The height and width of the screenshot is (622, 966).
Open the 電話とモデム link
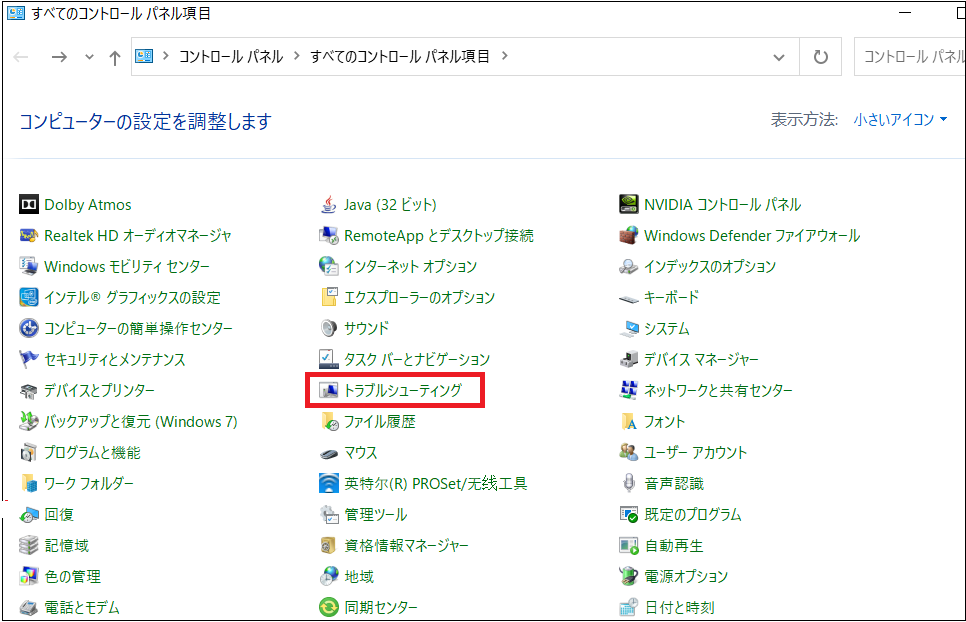coord(82,608)
